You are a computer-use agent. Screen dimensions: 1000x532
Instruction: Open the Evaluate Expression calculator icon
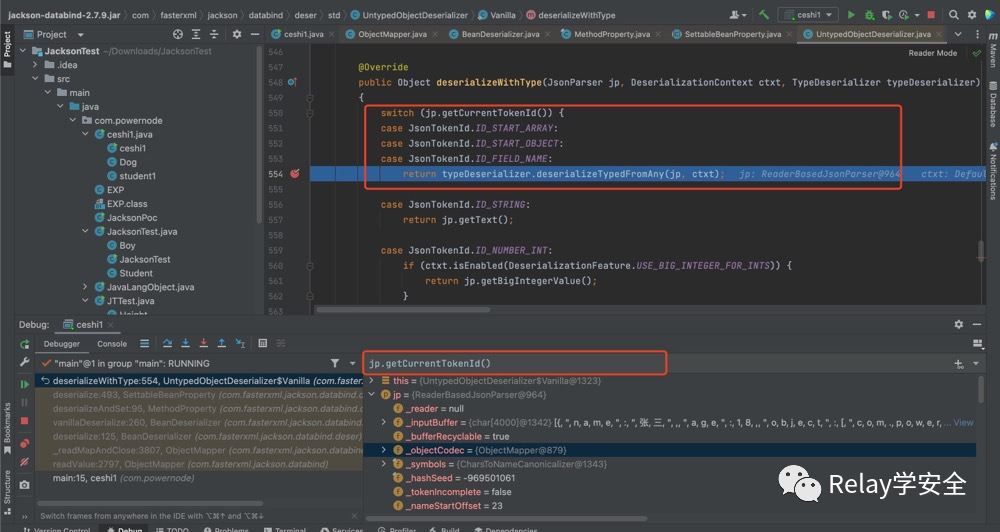coord(263,343)
